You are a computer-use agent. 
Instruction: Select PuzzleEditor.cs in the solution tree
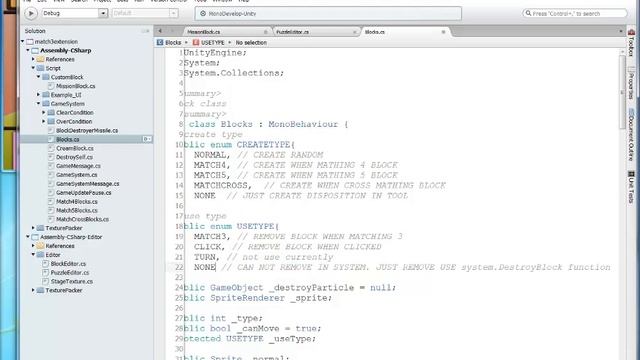point(69,273)
